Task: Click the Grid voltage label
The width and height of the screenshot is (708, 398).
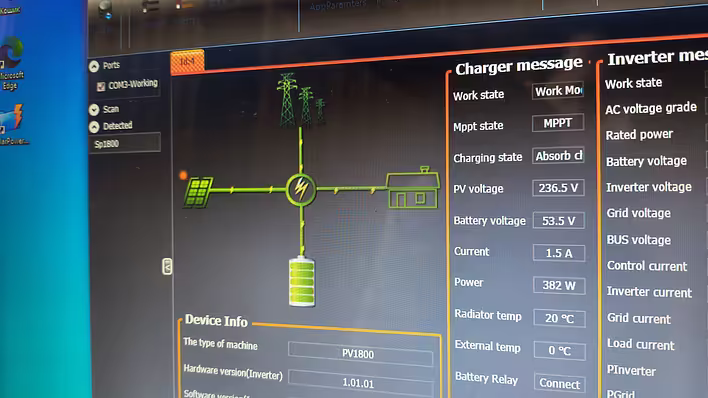Action: click(638, 213)
